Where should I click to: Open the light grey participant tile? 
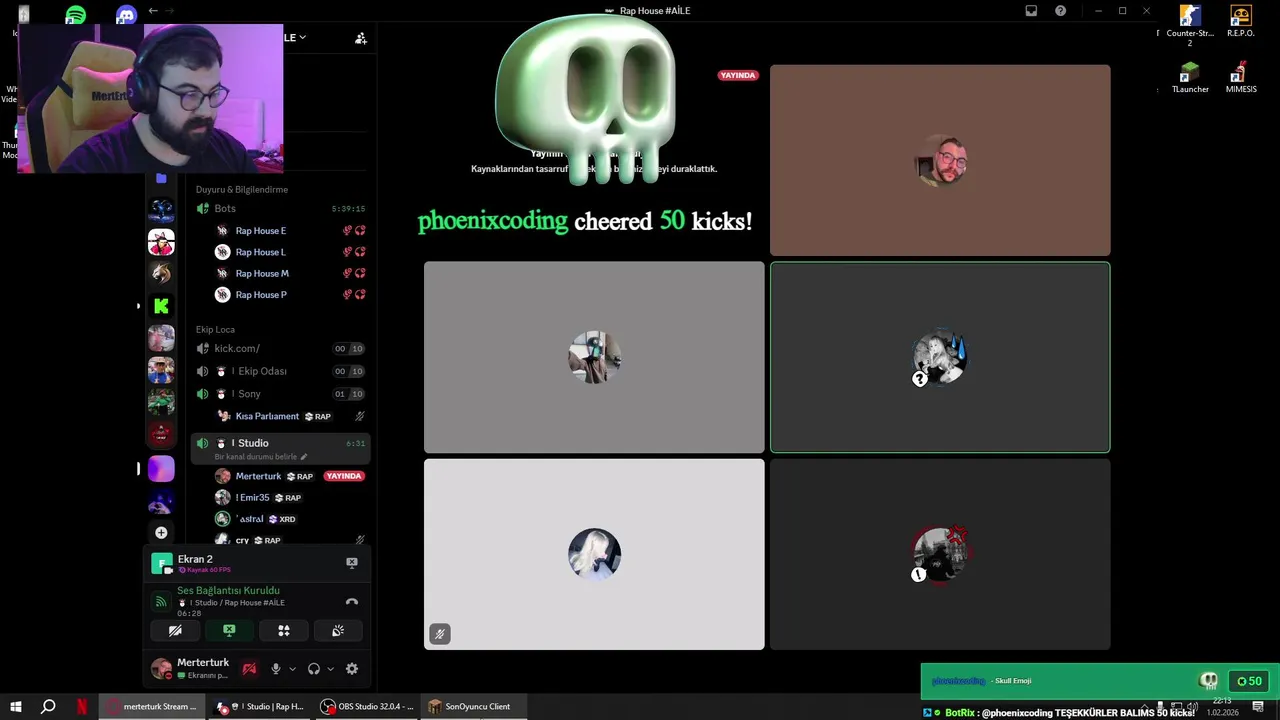pyautogui.click(x=594, y=554)
